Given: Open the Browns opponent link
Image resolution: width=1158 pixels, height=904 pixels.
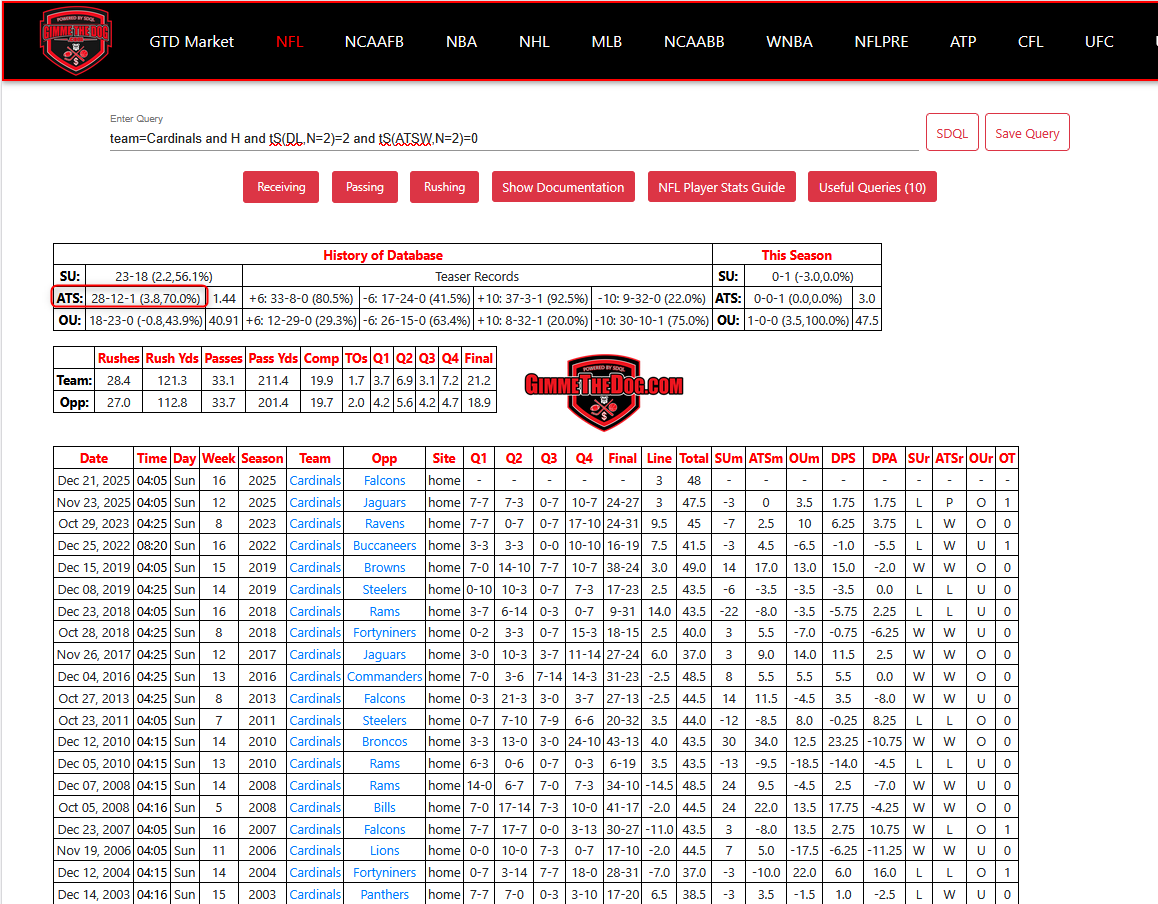Looking at the screenshot, I should 384,568.
